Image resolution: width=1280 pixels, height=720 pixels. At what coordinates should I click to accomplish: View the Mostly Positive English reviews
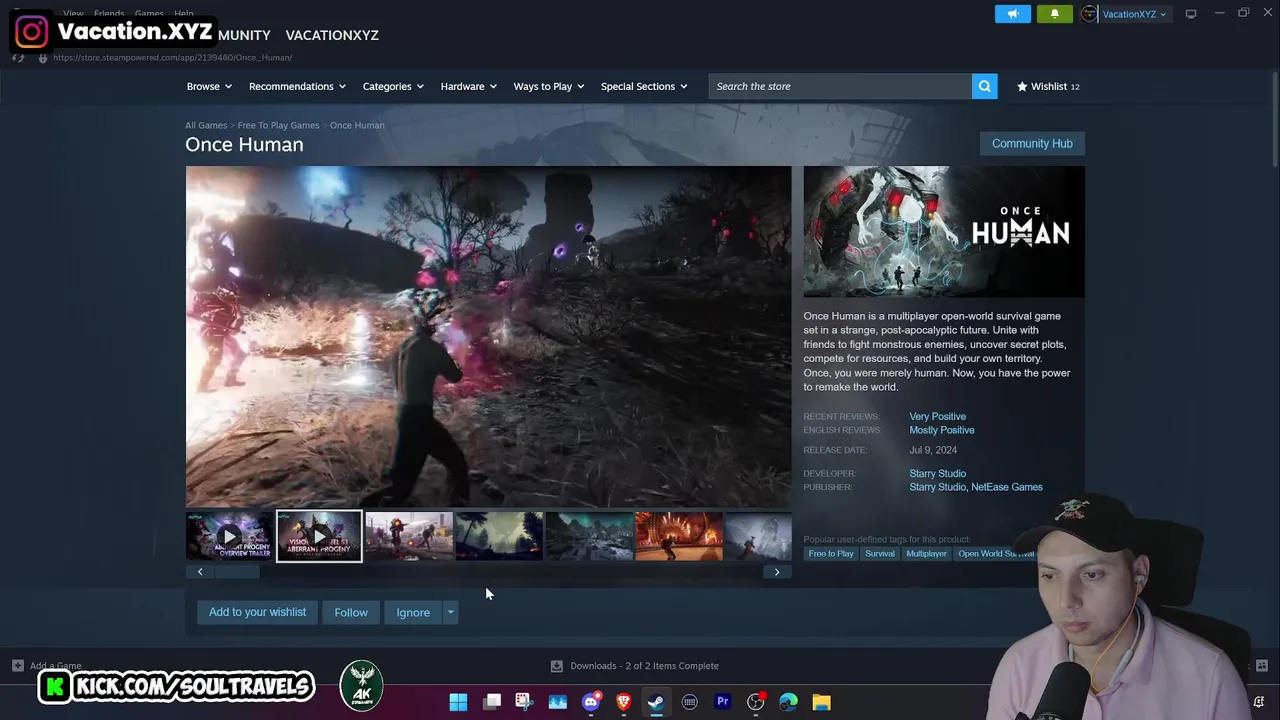[x=941, y=430]
